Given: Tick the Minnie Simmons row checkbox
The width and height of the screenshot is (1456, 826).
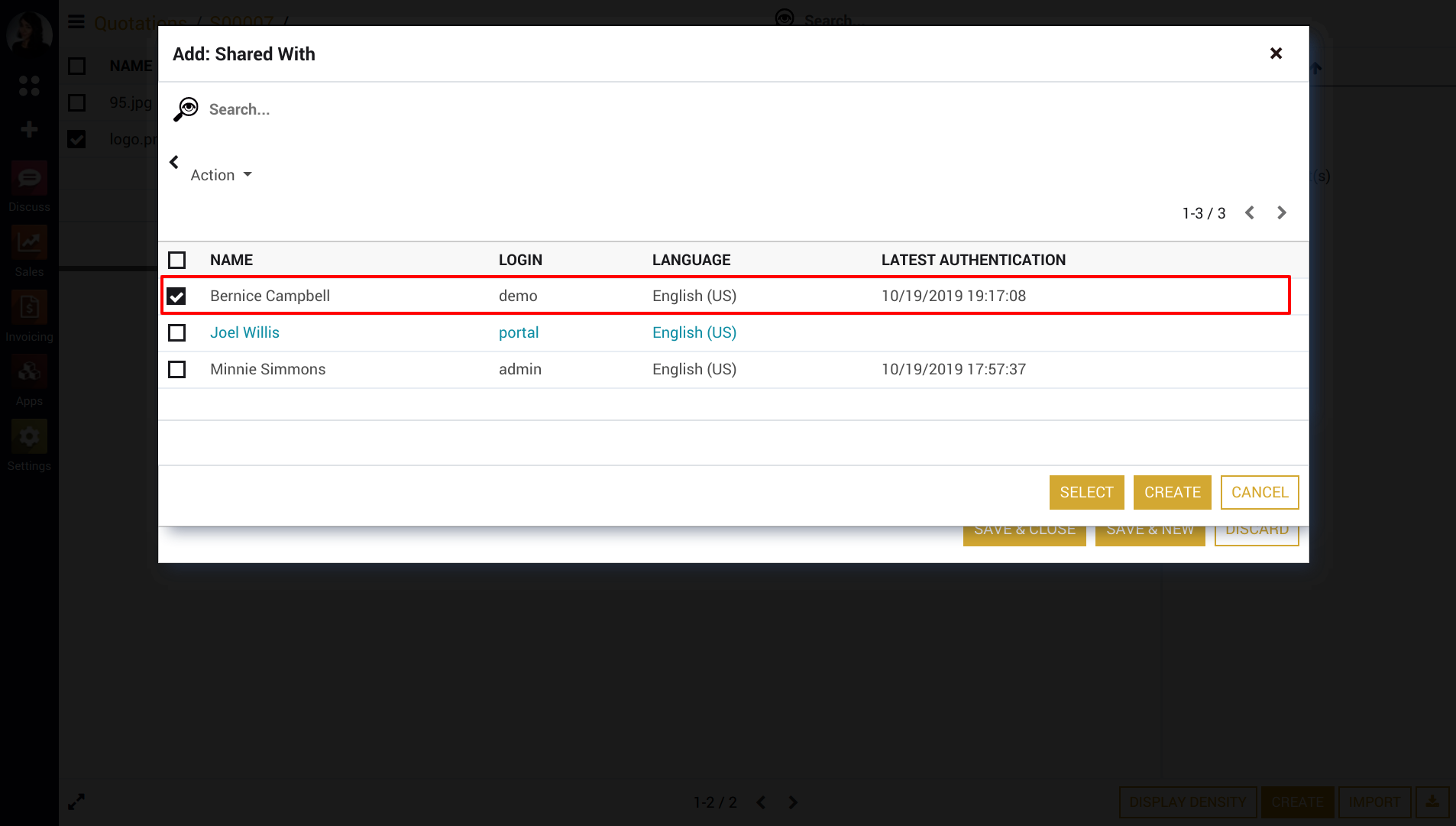Looking at the screenshot, I should pos(176,370).
